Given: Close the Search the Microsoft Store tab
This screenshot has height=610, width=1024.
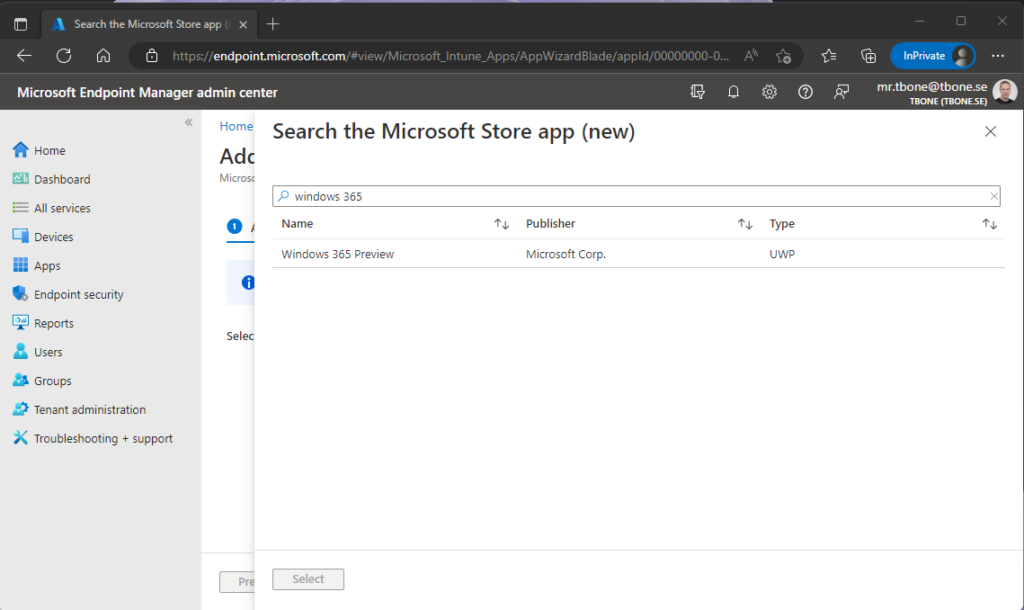Looking at the screenshot, I should tap(243, 25).
